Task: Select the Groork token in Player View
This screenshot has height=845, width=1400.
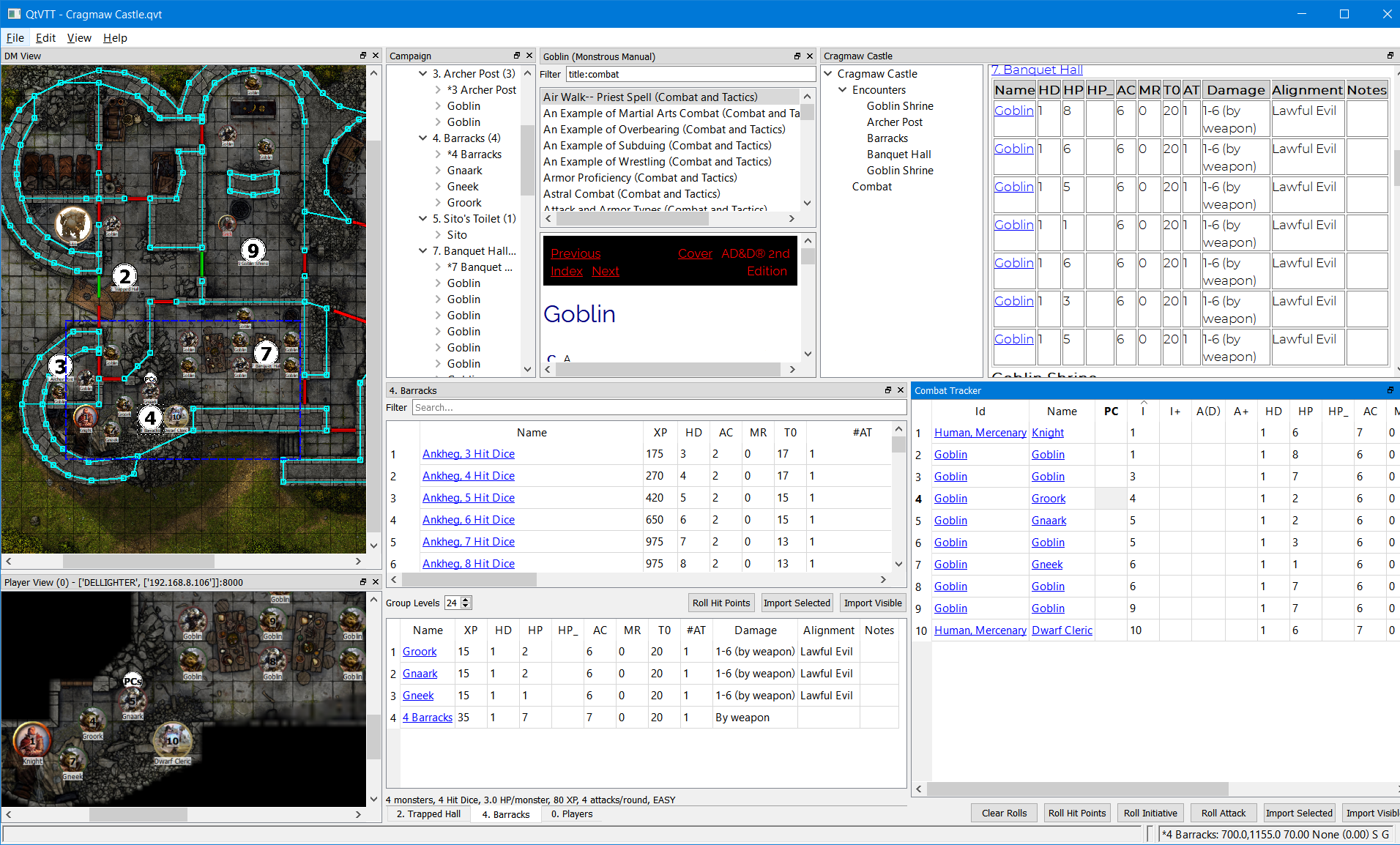Action: coord(93,721)
